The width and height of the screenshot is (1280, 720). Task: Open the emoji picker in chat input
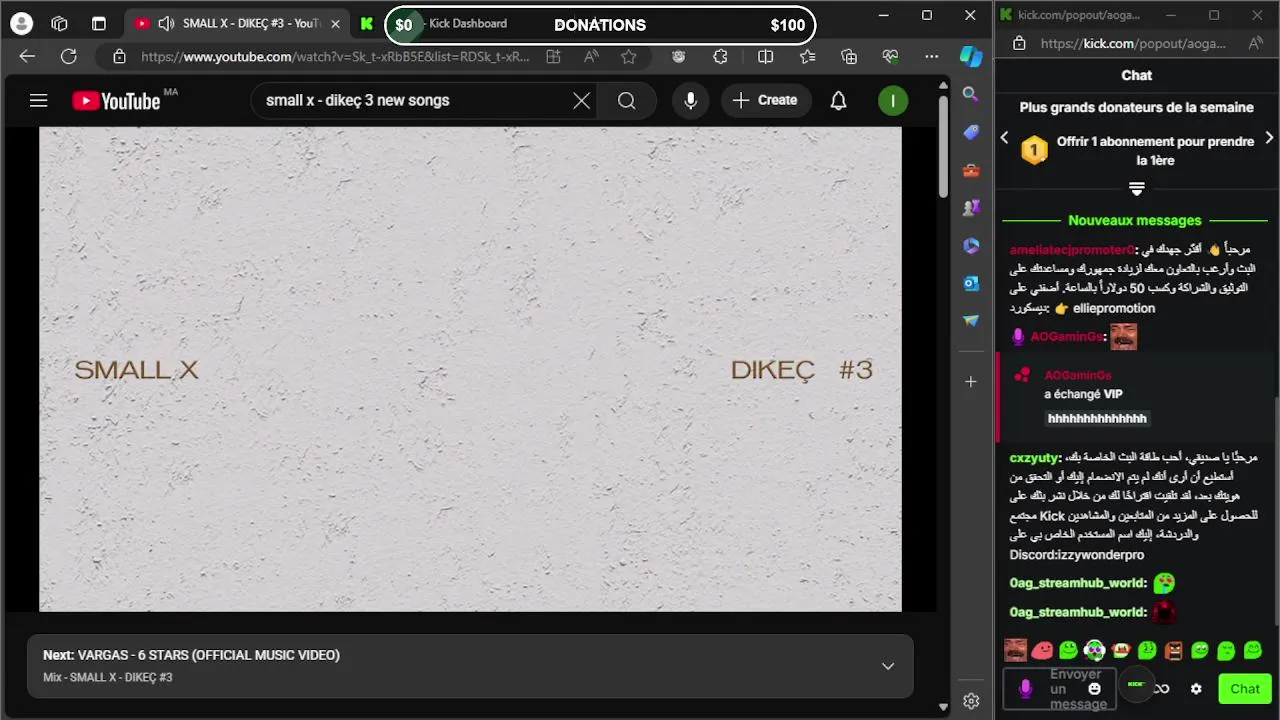pos(1094,689)
